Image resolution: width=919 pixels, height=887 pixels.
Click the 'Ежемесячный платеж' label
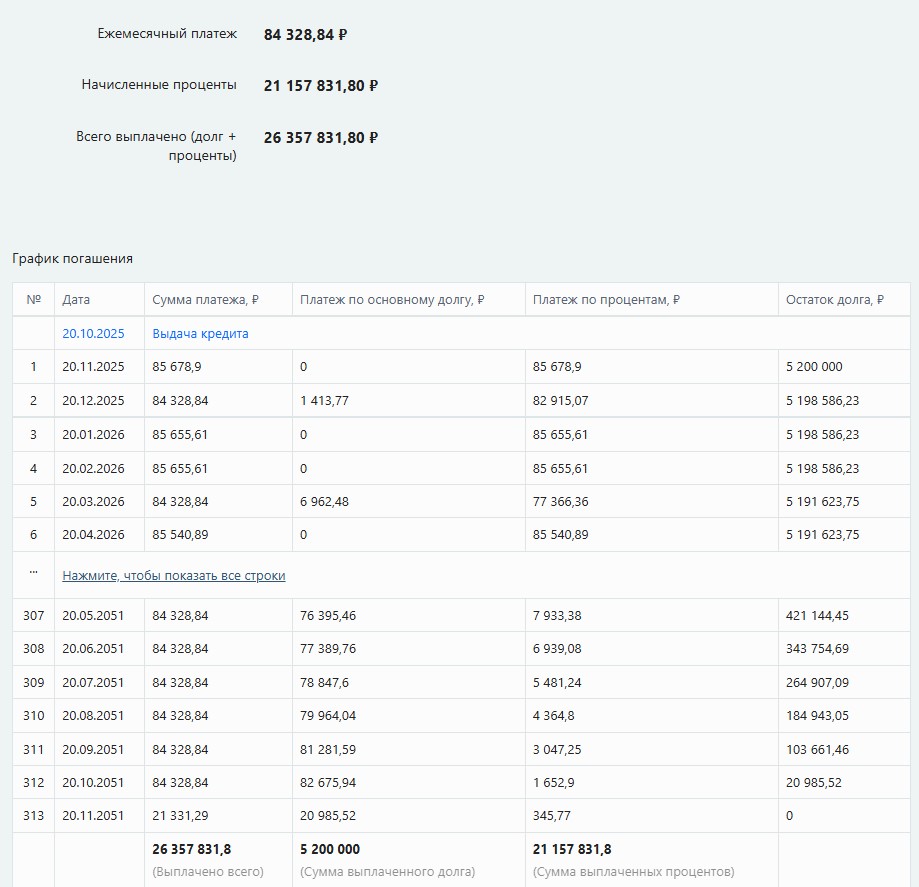click(x=167, y=34)
